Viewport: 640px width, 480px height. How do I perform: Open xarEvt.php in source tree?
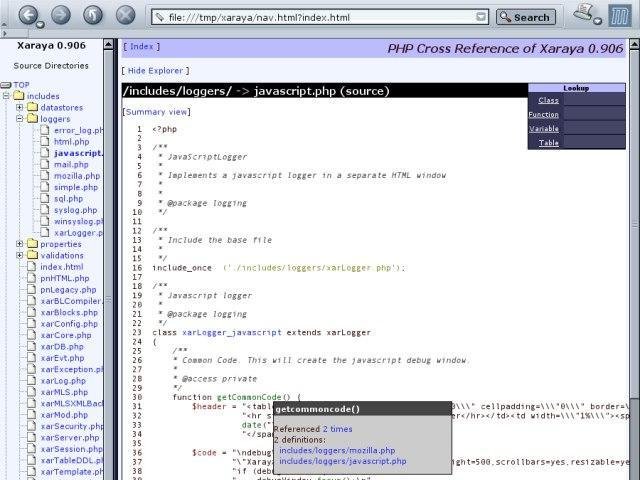pyautogui.click(x=62, y=358)
